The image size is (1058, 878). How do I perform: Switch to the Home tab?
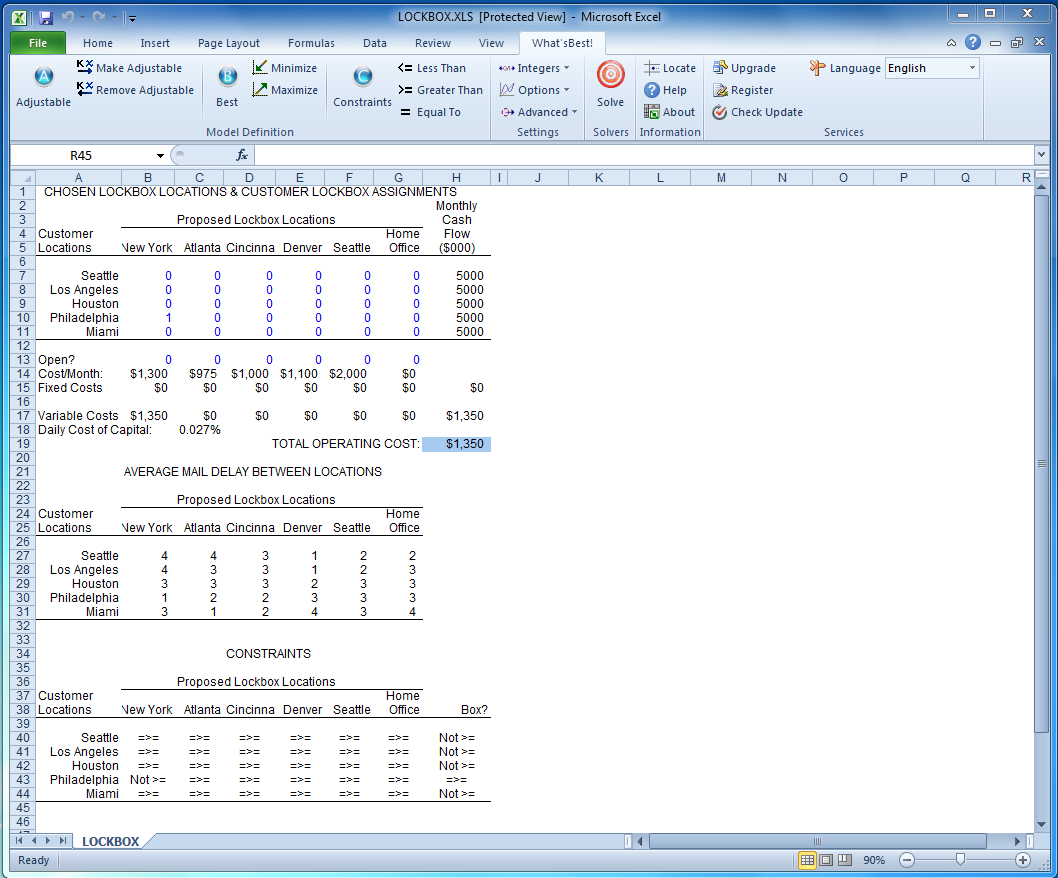coord(98,43)
